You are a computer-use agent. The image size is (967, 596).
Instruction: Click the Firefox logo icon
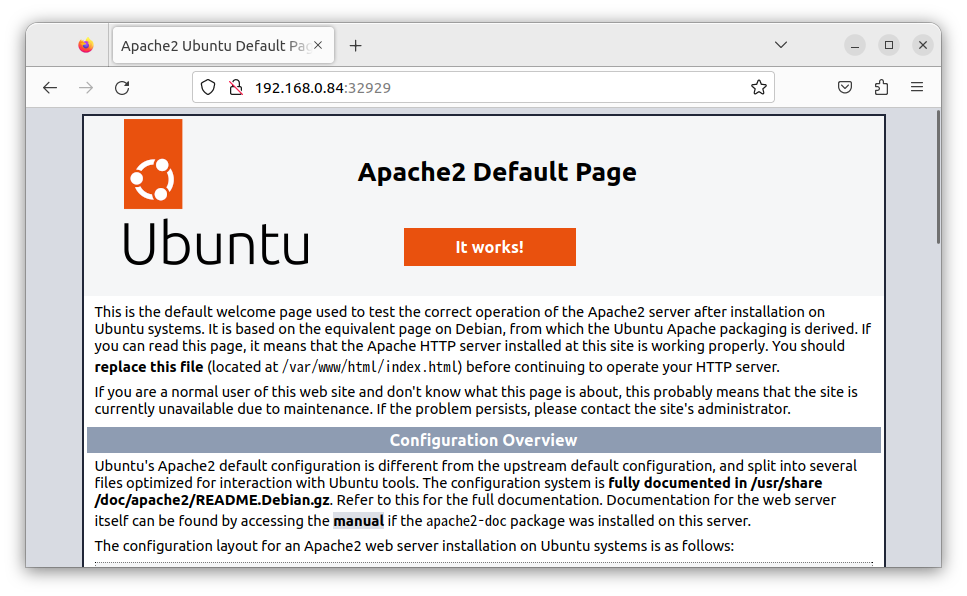[x=86, y=45]
